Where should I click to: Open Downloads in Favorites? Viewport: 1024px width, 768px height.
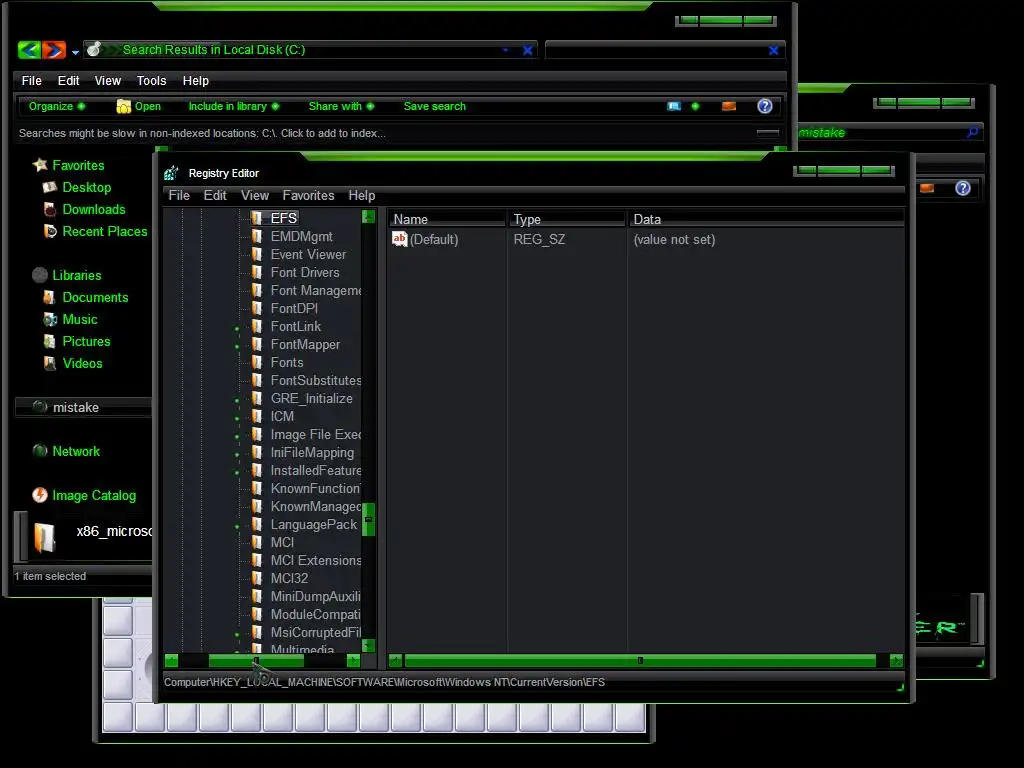click(x=93, y=210)
